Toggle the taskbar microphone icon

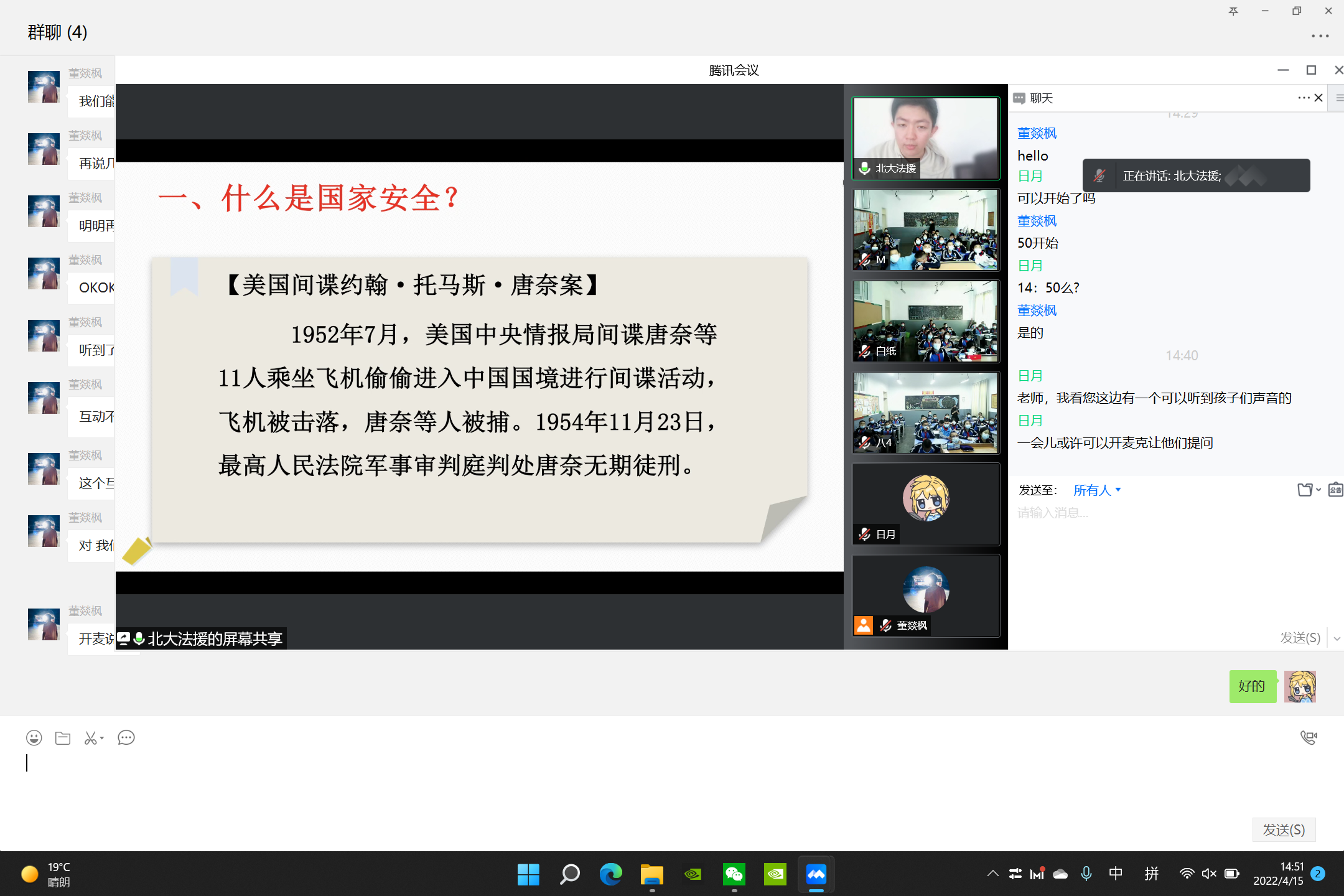click(1086, 874)
